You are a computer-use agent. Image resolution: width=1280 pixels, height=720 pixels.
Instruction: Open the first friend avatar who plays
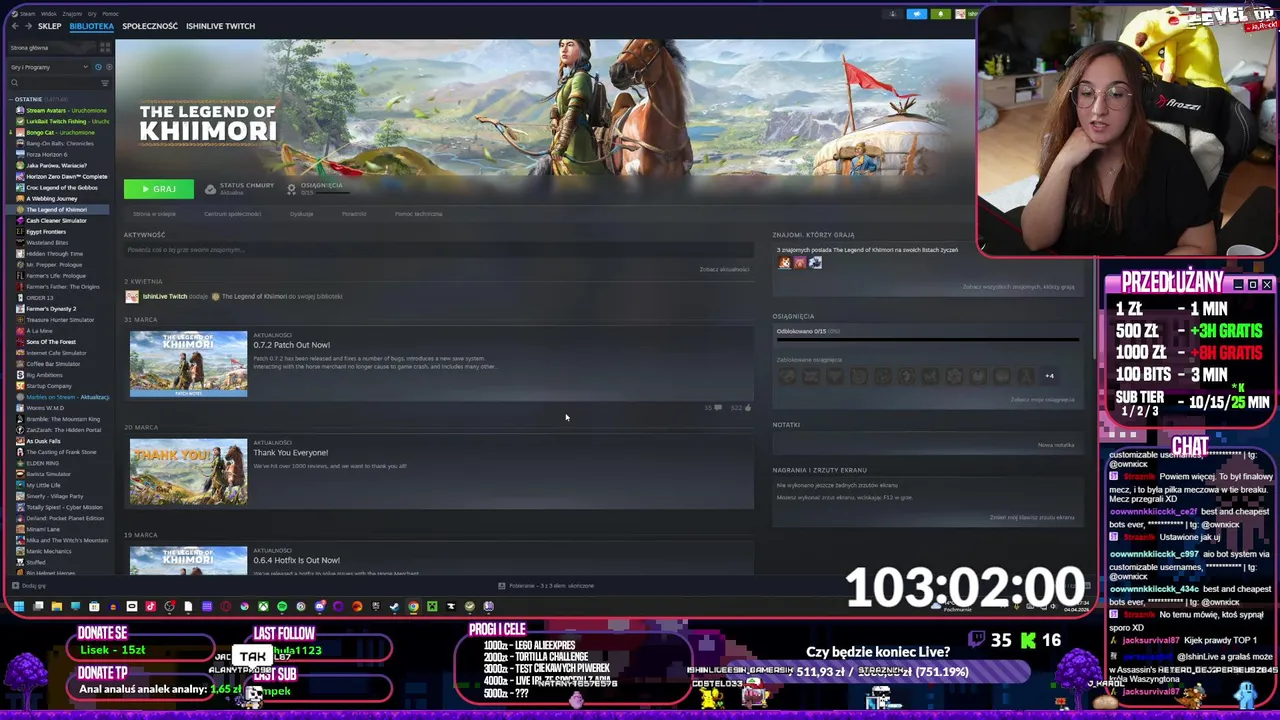pyautogui.click(x=785, y=263)
